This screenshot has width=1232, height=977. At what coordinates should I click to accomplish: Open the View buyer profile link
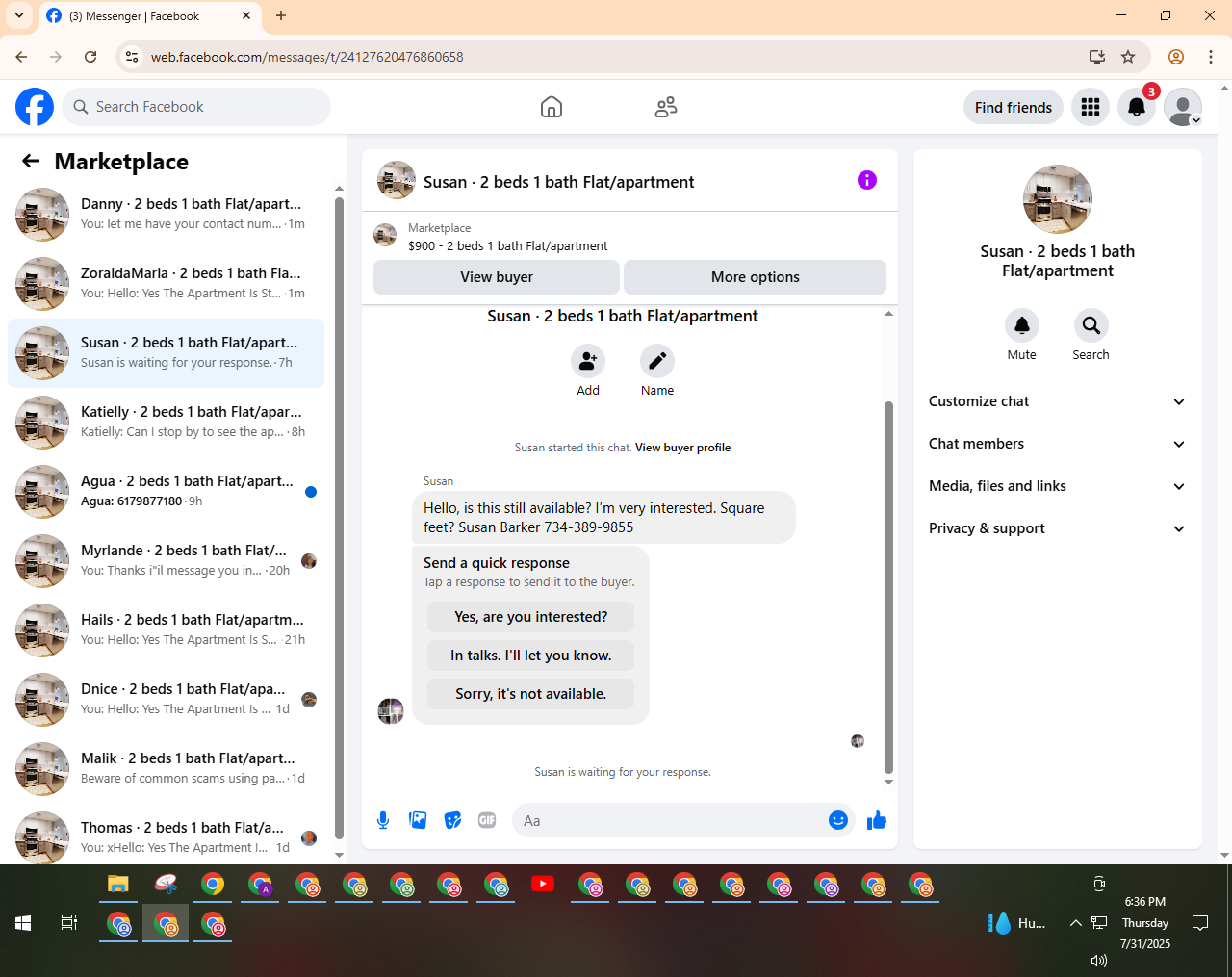pyautogui.click(x=682, y=448)
